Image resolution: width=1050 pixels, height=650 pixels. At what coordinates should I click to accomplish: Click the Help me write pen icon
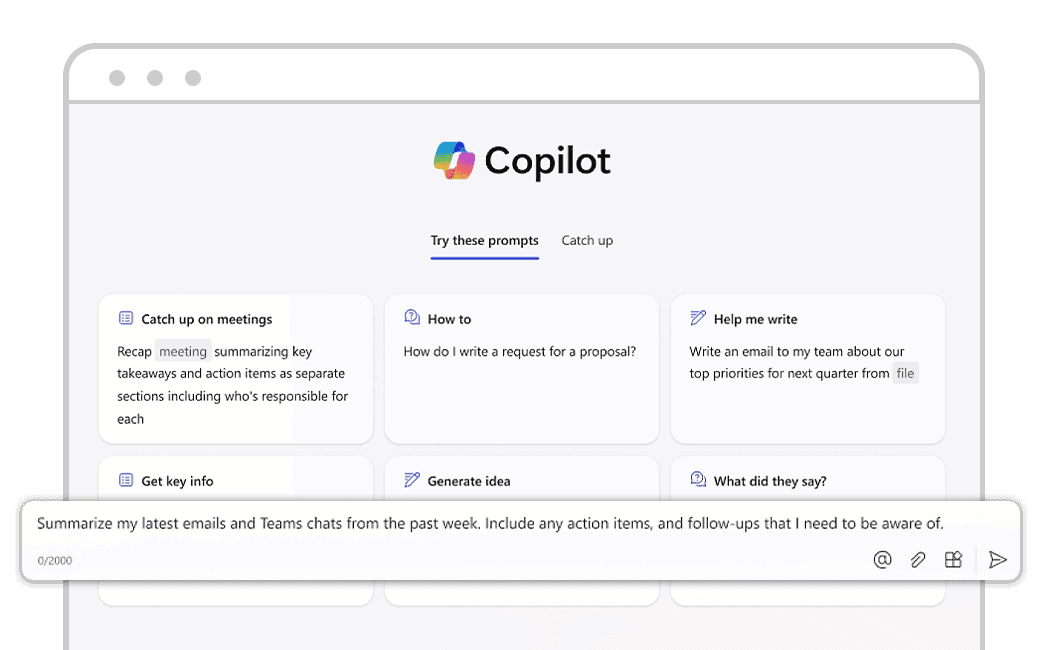698,318
